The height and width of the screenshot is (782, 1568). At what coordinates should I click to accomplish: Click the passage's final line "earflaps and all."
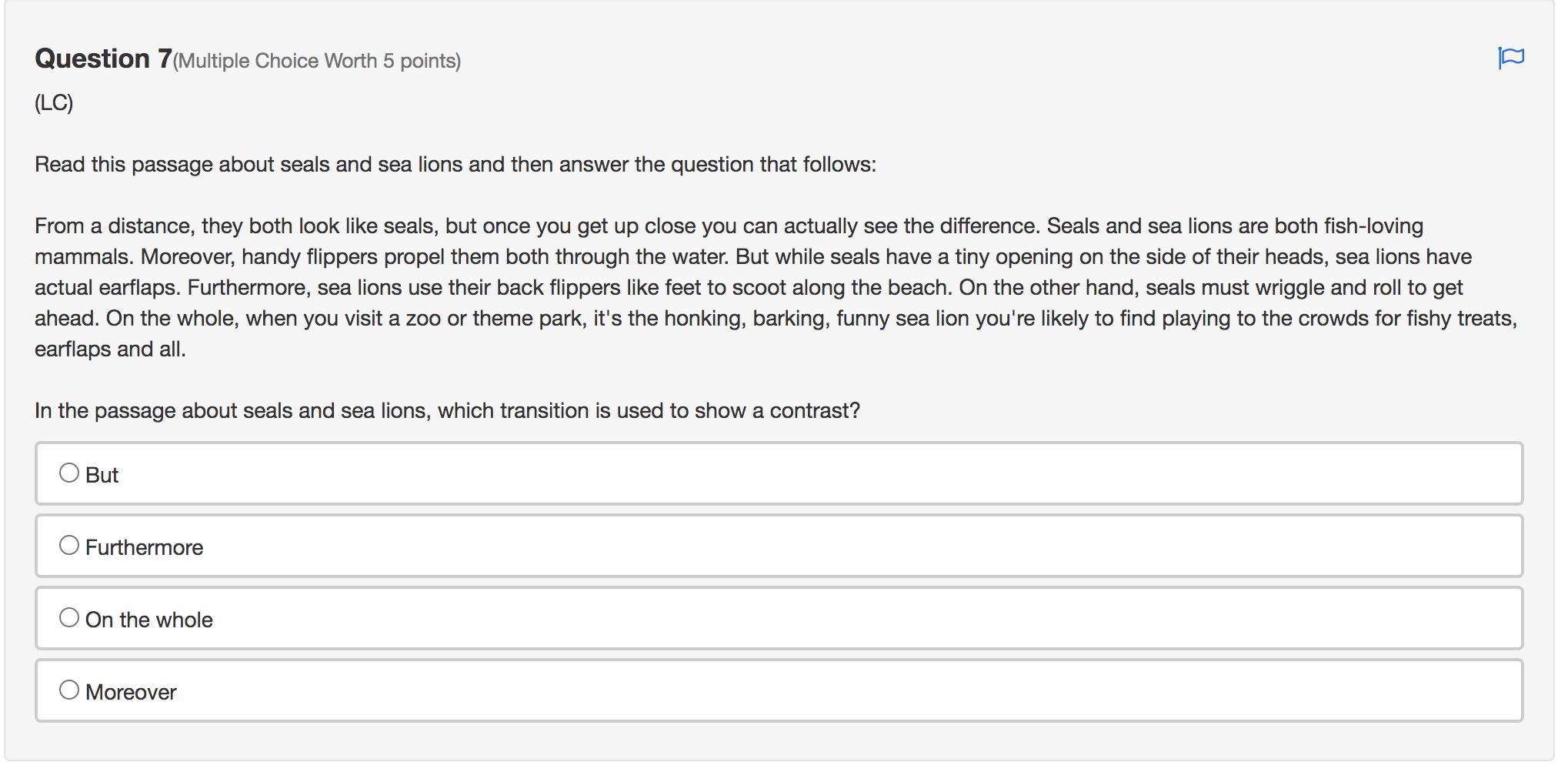(110, 349)
